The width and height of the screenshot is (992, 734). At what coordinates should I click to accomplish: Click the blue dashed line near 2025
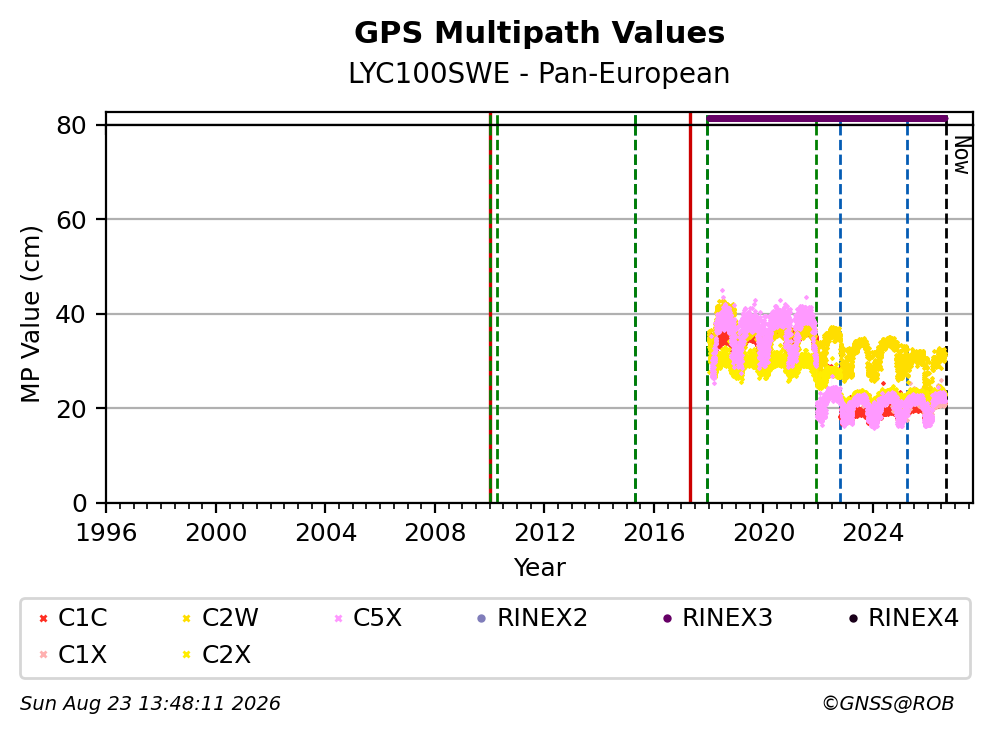pos(907,308)
